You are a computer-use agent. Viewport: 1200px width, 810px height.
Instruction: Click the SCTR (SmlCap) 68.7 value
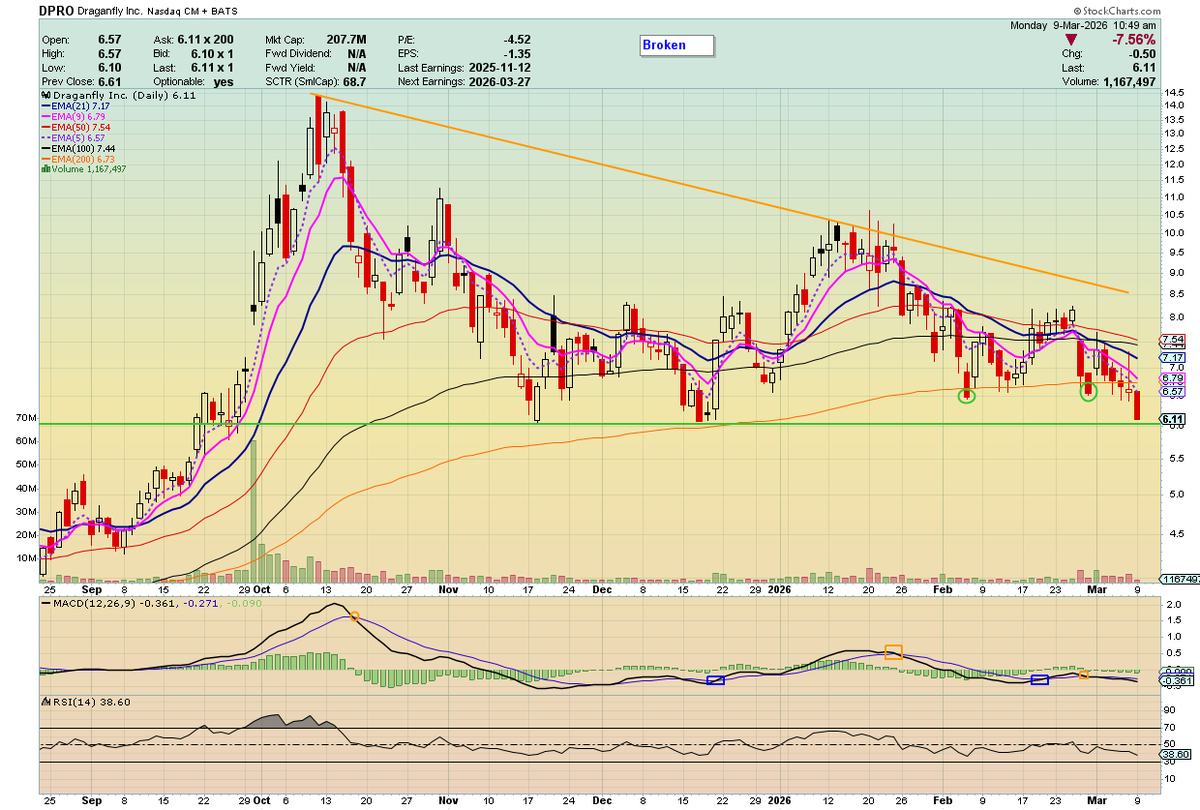pos(355,81)
